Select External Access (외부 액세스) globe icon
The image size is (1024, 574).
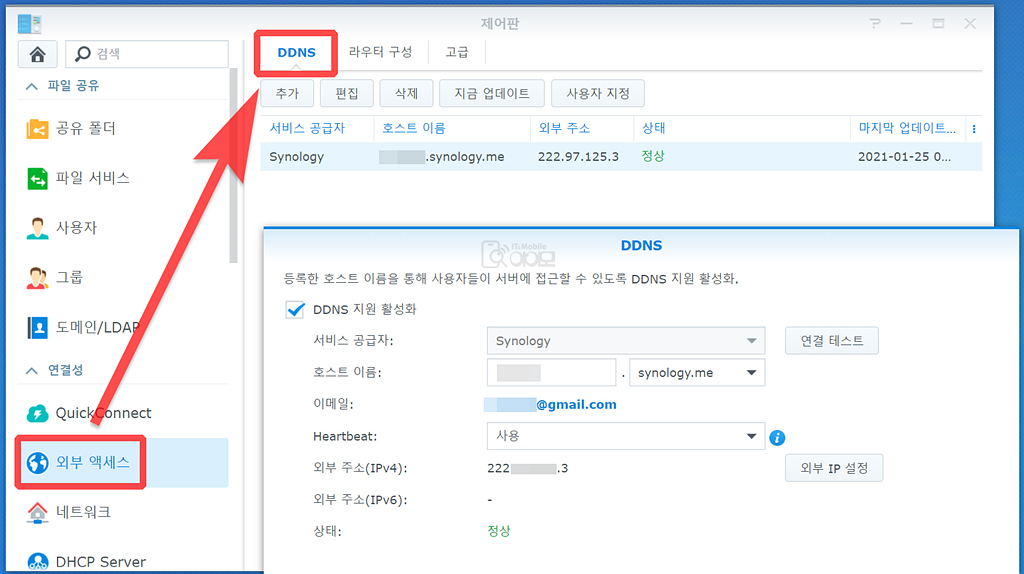coord(37,462)
